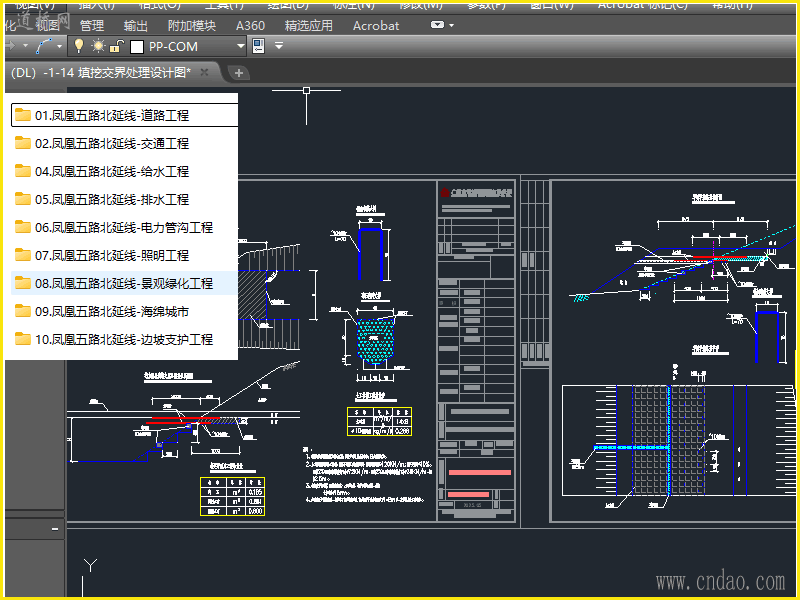Open the 附加模块 ribbon tab

point(191,26)
